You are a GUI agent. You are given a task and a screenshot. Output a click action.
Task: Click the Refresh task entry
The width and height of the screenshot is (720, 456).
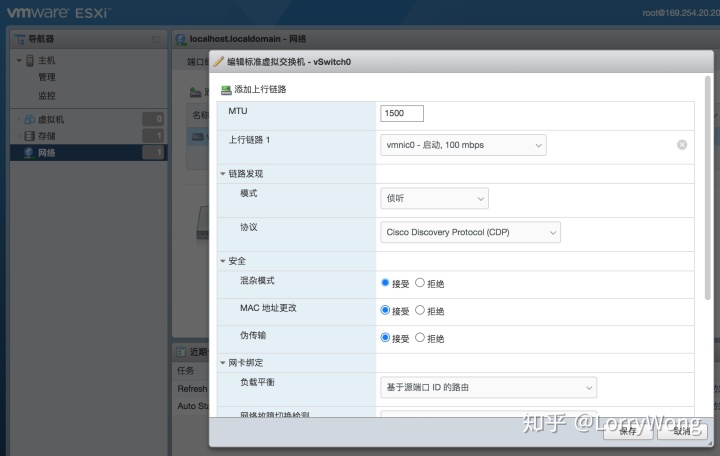192,389
